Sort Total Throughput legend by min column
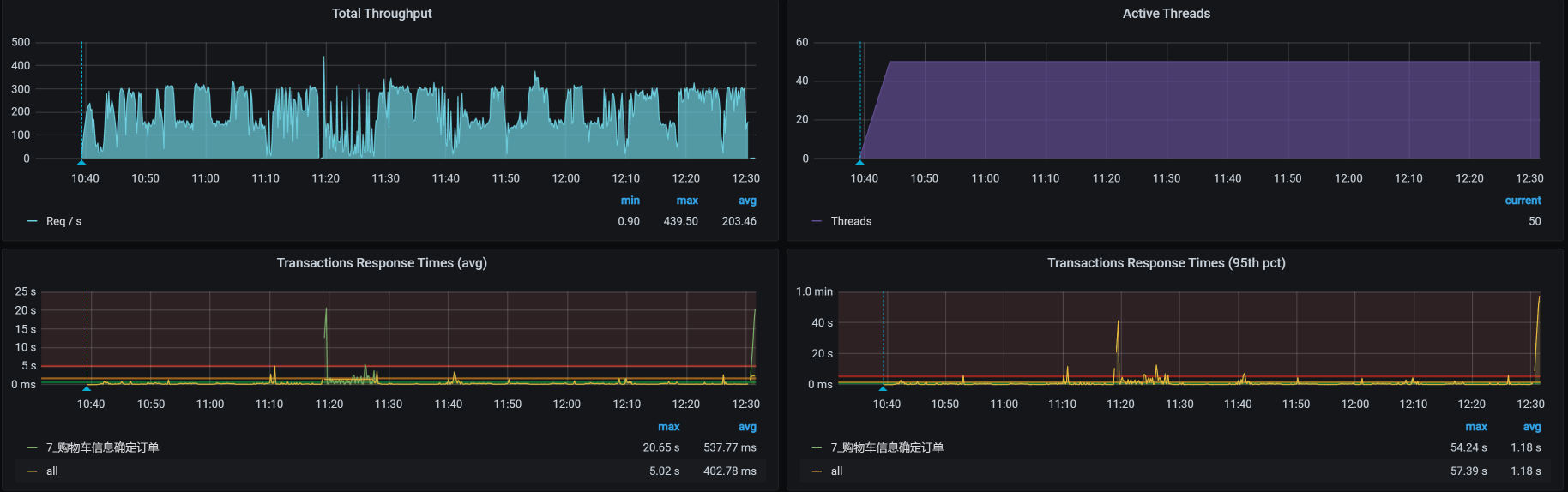Image resolution: width=1568 pixels, height=492 pixels. click(x=630, y=201)
